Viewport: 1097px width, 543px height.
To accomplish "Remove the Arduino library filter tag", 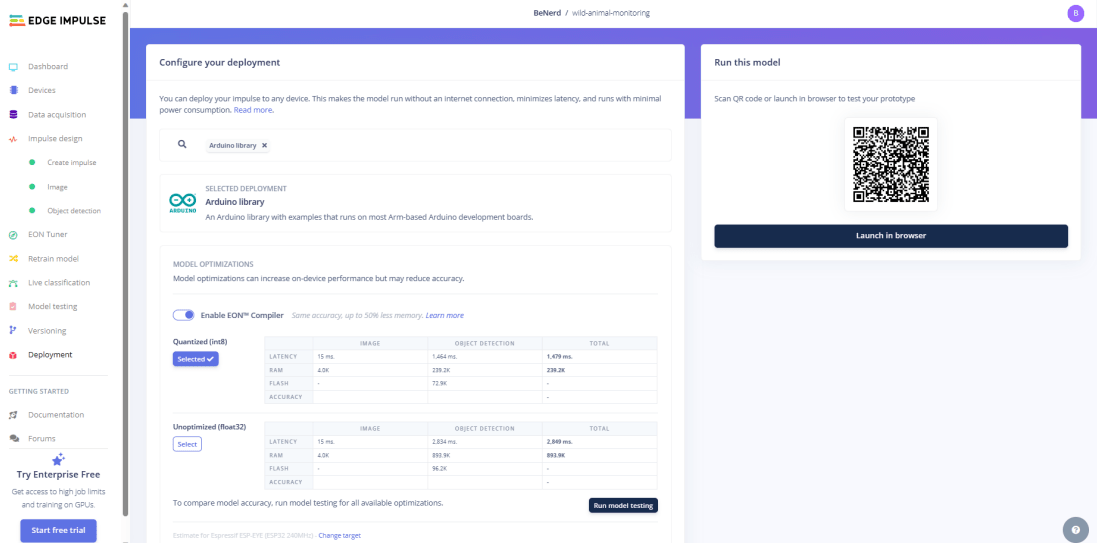I will pos(264,146).
